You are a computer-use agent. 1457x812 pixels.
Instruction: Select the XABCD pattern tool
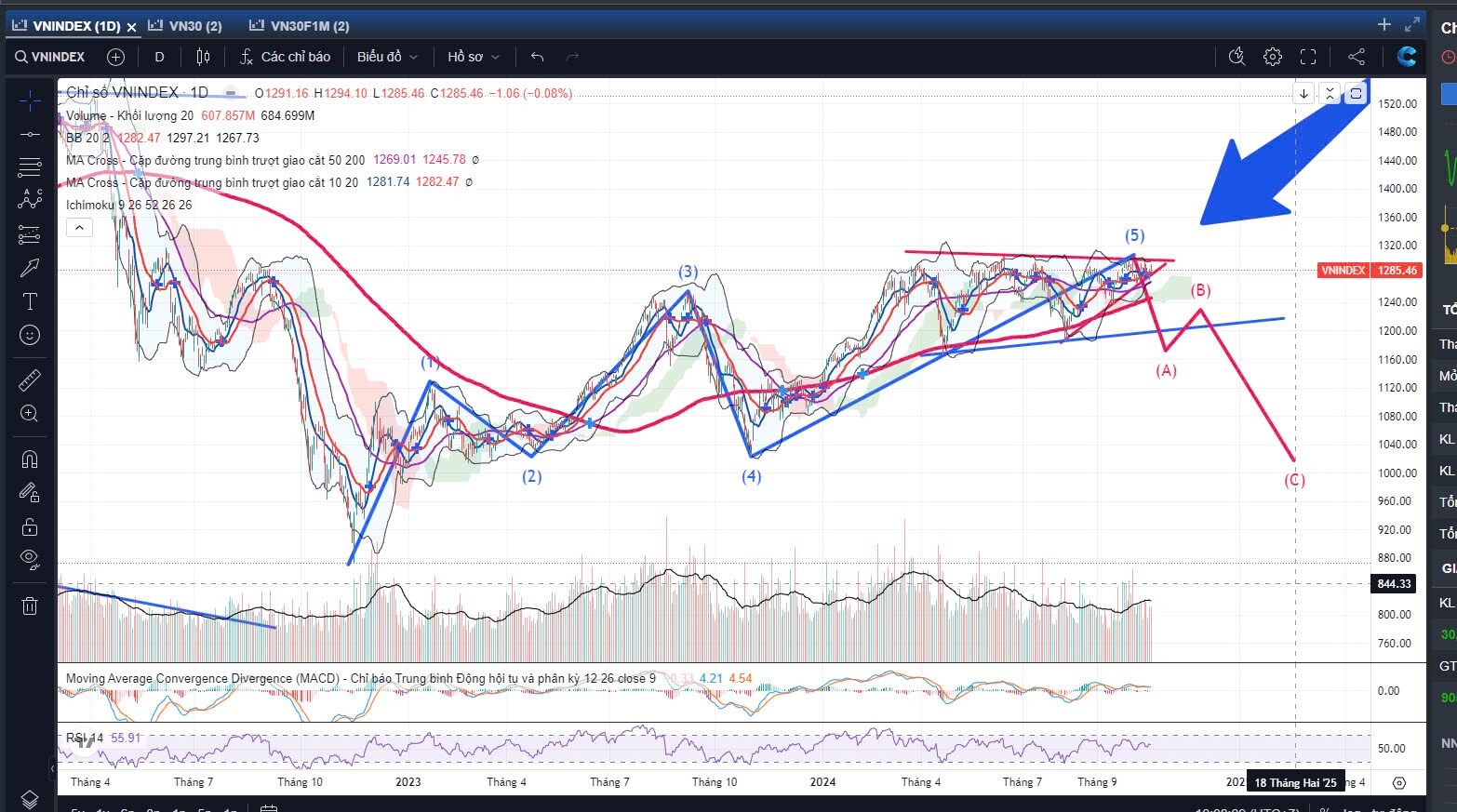tap(30, 199)
